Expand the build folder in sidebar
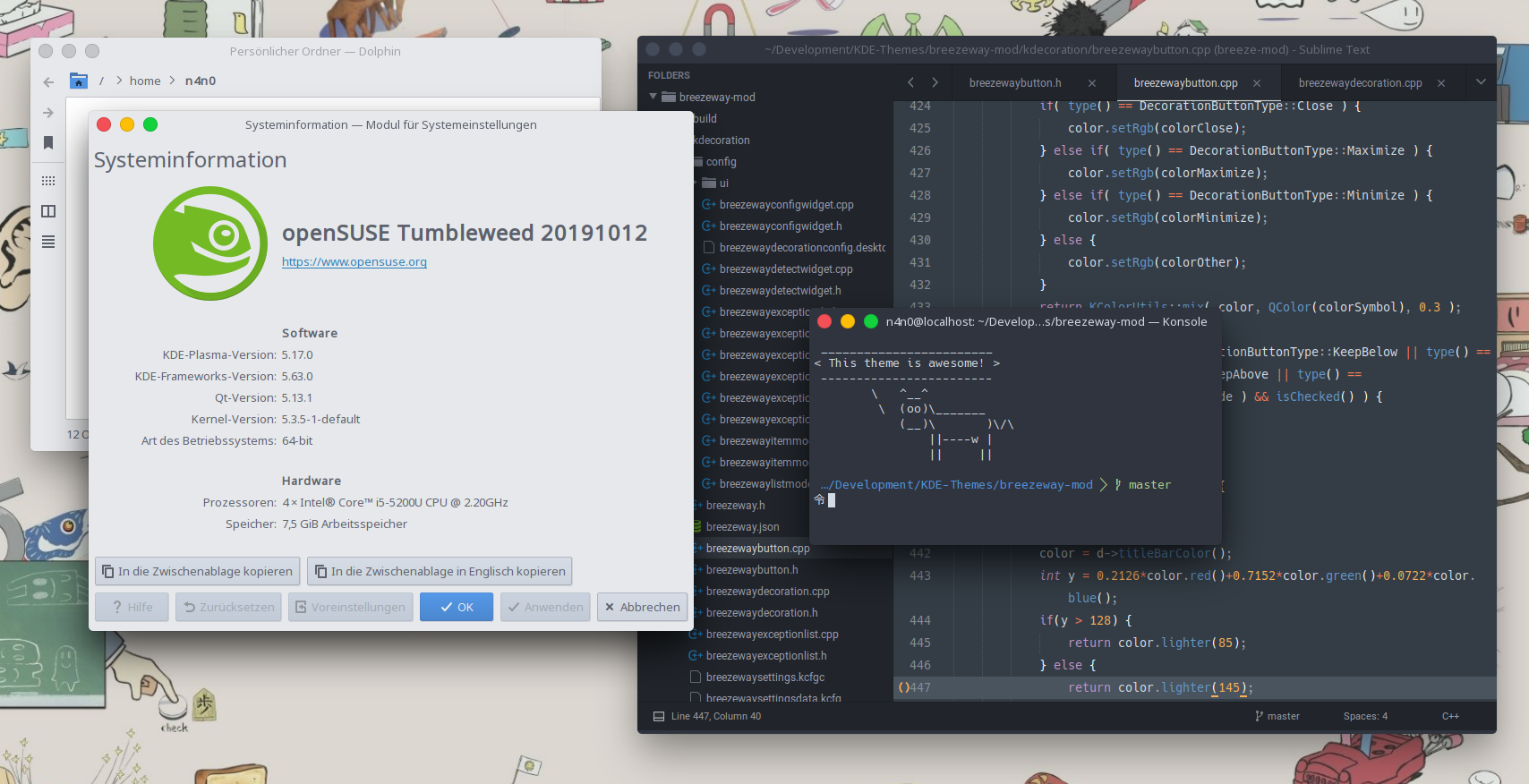This screenshot has width=1529, height=784. tap(705, 119)
